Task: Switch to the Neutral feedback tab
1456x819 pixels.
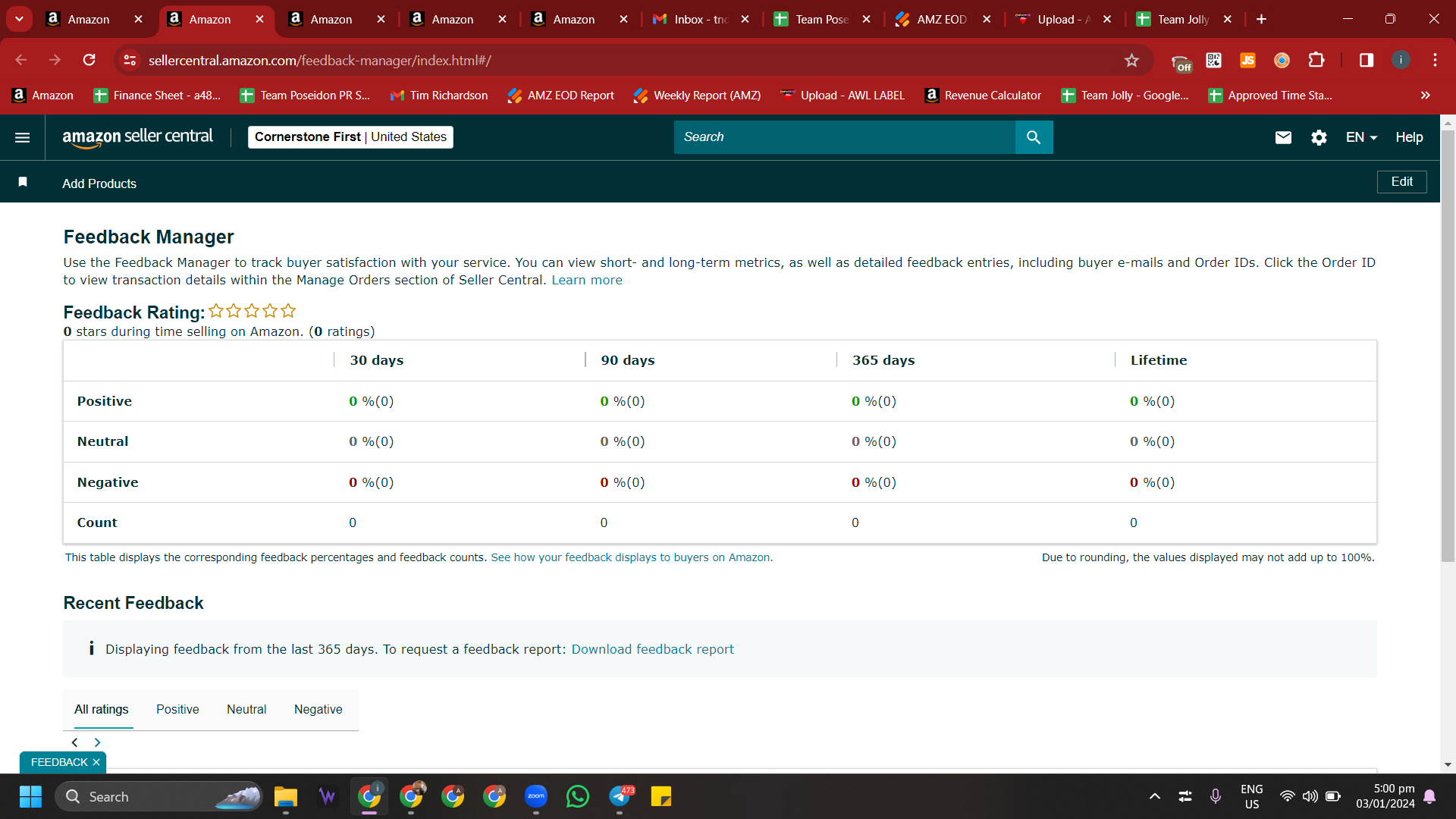Action: pos(246,710)
